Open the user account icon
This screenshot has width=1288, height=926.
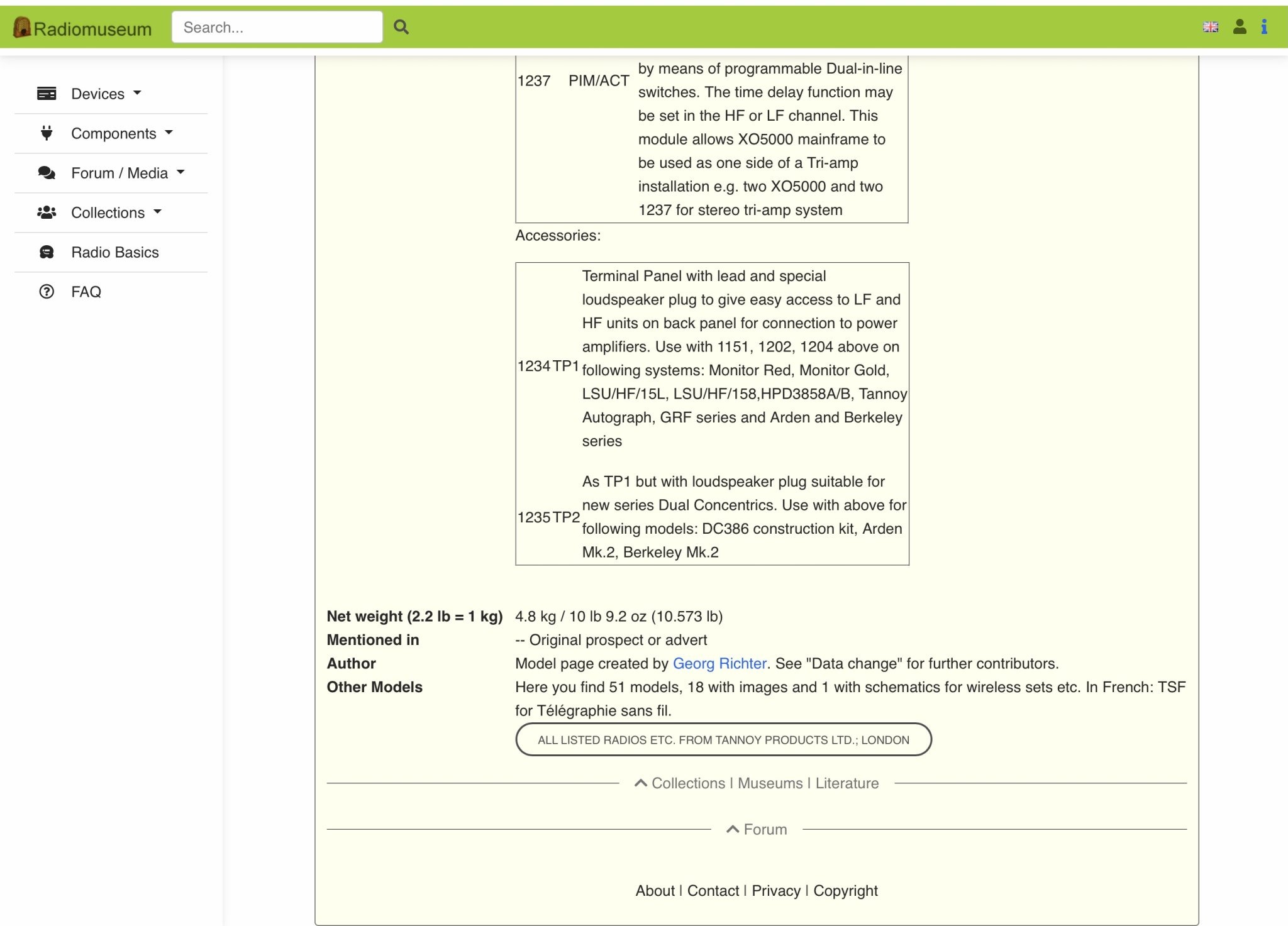tap(1240, 26)
